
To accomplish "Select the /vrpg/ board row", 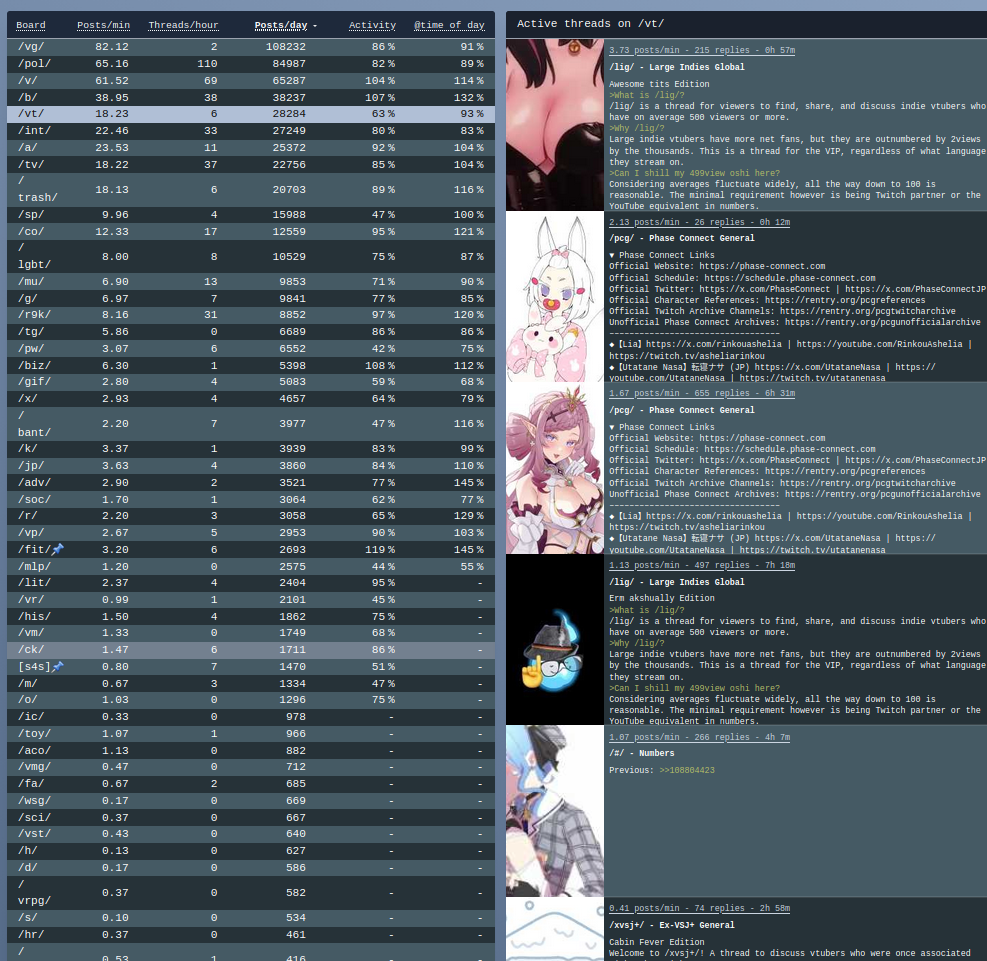I will pos(251,892).
